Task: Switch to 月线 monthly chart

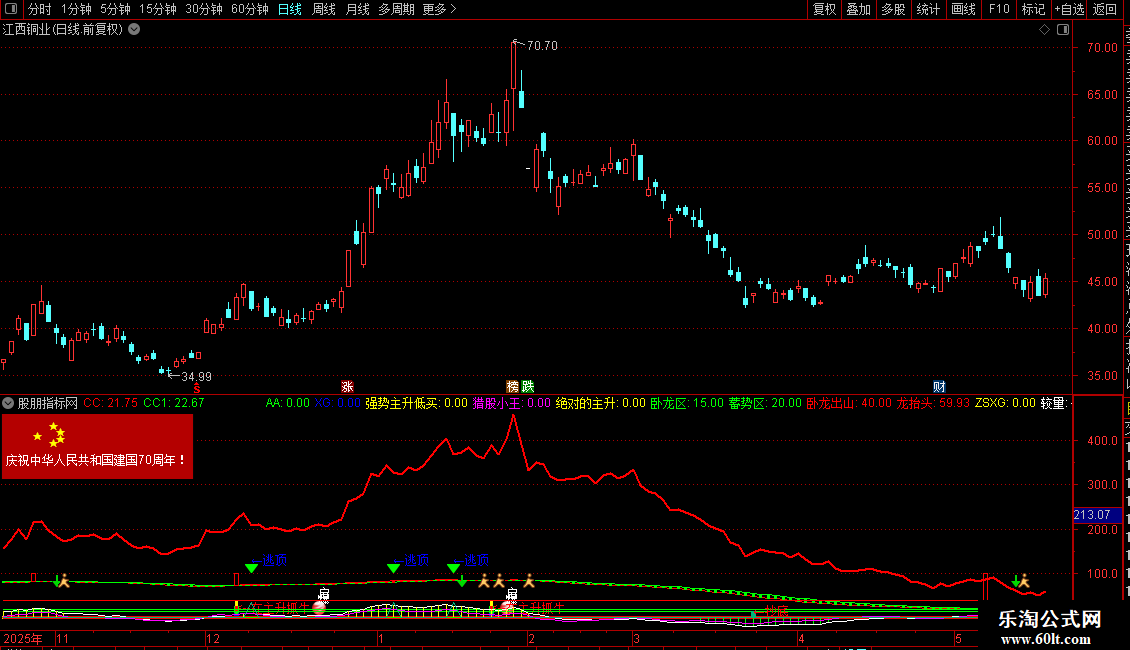Action: (357, 9)
